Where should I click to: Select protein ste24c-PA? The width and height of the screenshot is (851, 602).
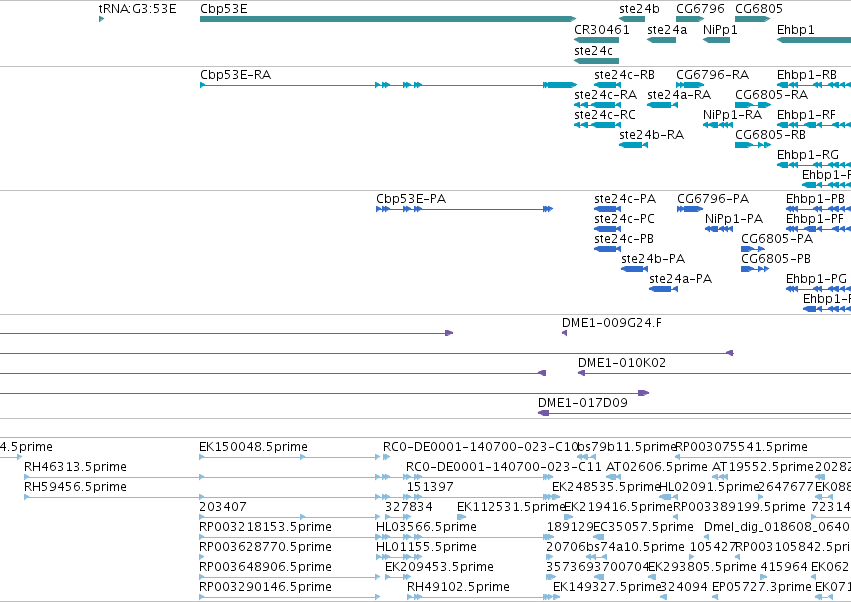608,209
